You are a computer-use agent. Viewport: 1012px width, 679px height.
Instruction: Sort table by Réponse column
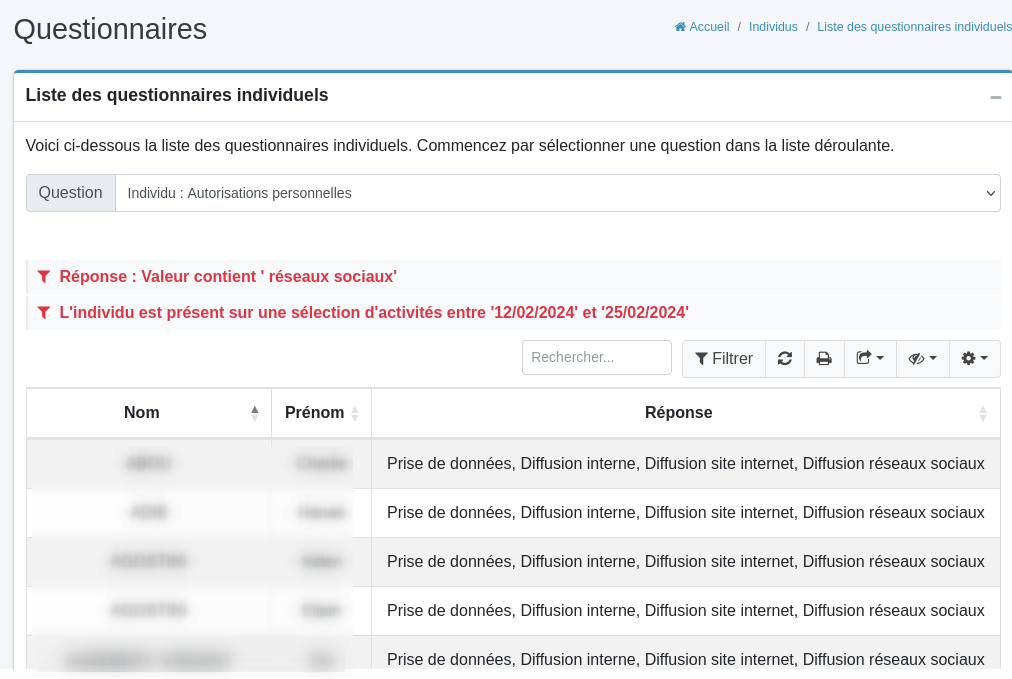(982, 413)
